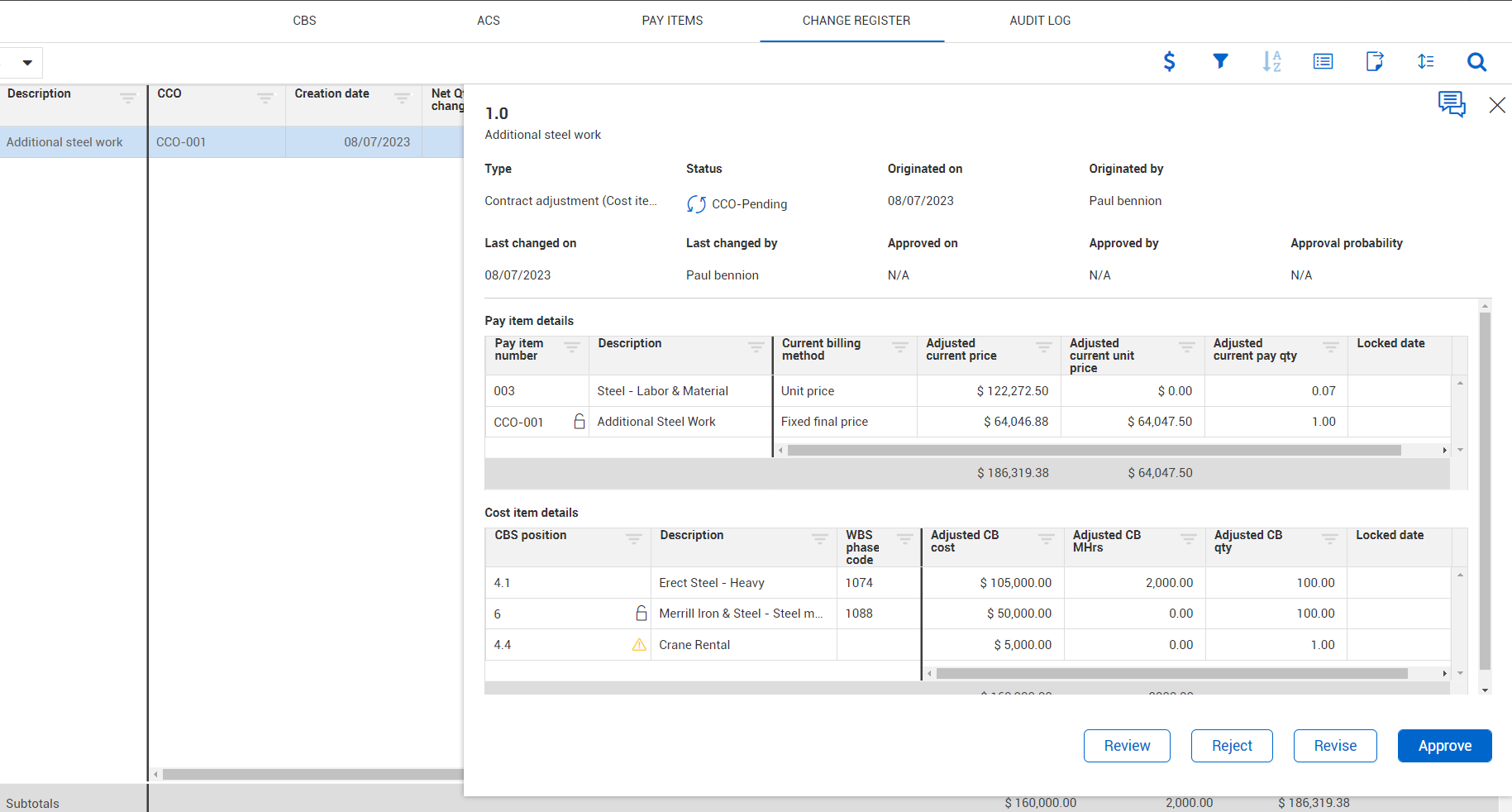Click the A-Z sort icon
Screen dimensions: 1512x812
(x=1271, y=61)
